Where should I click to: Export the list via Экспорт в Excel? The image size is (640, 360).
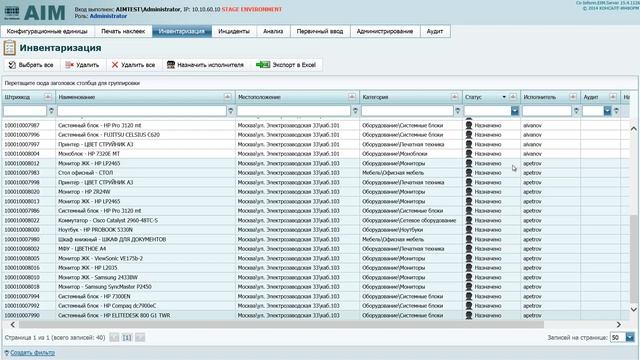tap(286, 65)
